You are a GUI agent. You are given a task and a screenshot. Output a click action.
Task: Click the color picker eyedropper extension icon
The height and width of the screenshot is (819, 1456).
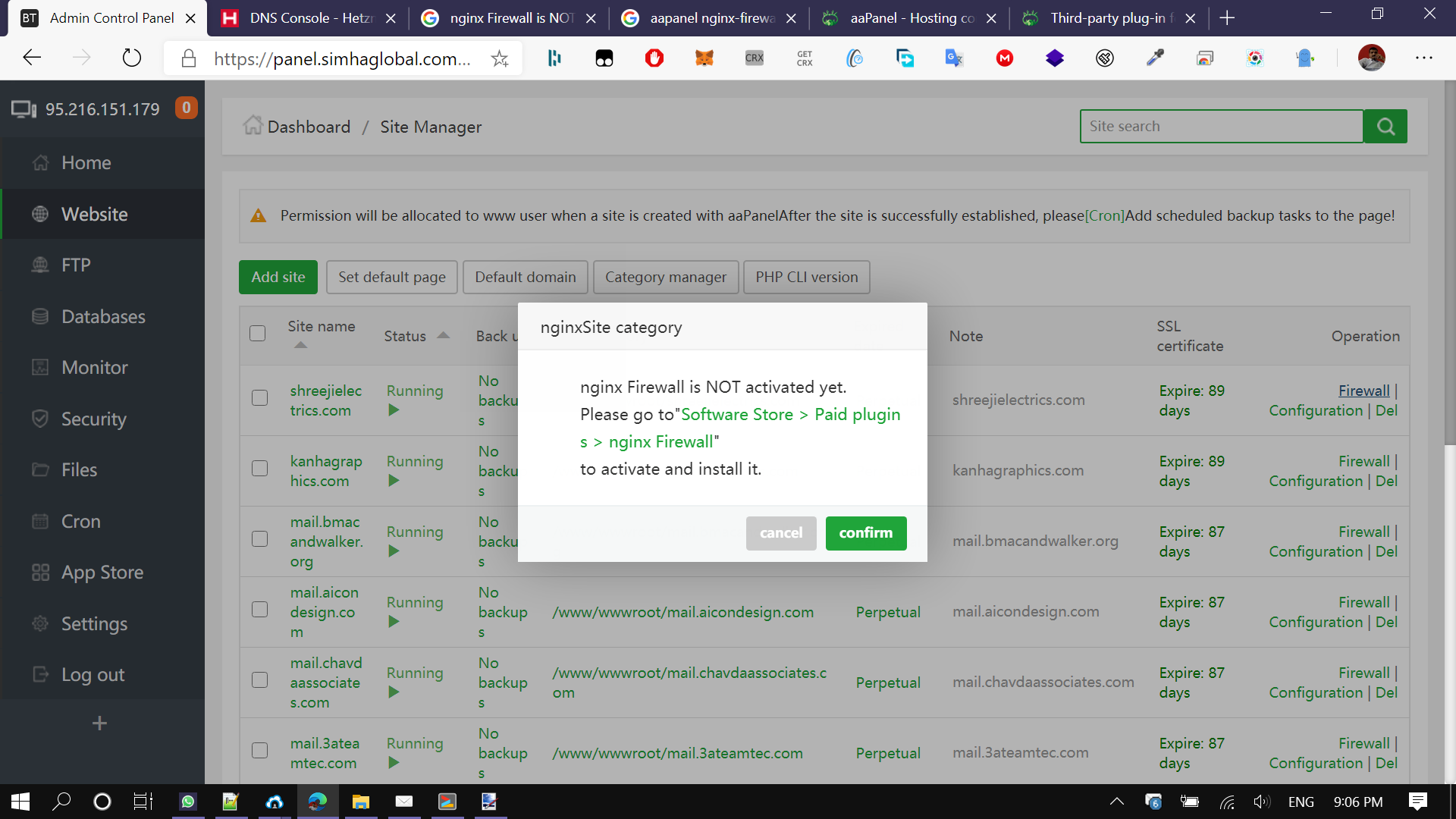tap(1155, 58)
